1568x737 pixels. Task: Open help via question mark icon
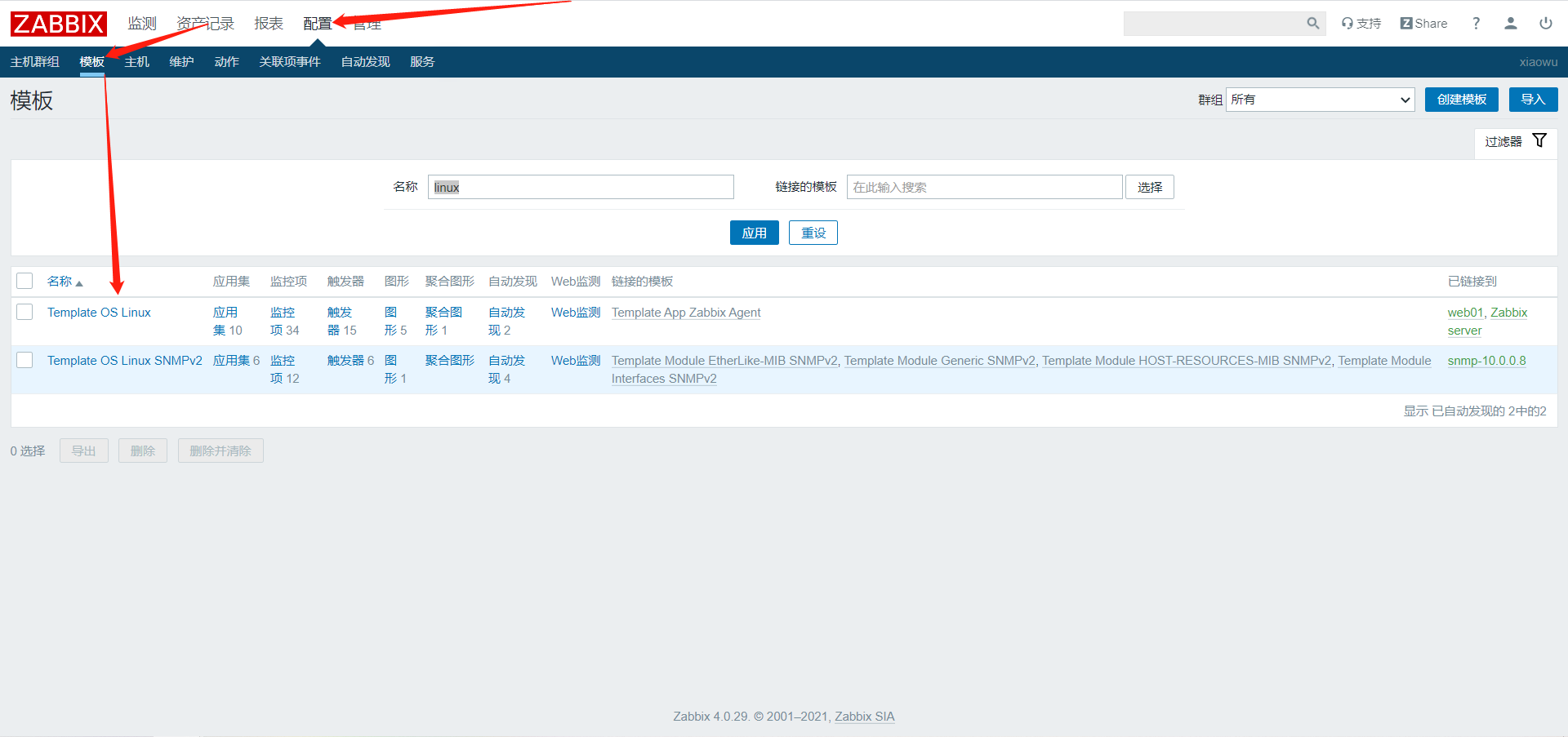pyautogui.click(x=1476, y=24)
